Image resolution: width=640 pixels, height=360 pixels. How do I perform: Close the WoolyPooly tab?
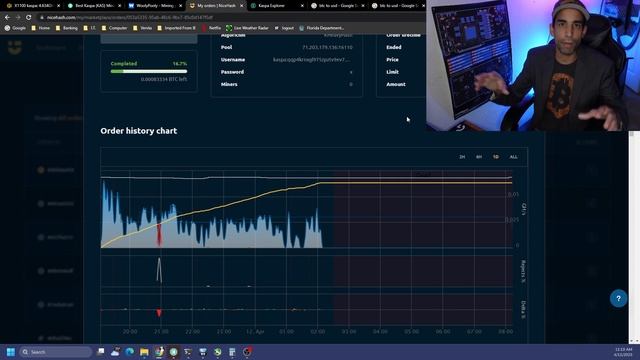click(x=180, y=6)
